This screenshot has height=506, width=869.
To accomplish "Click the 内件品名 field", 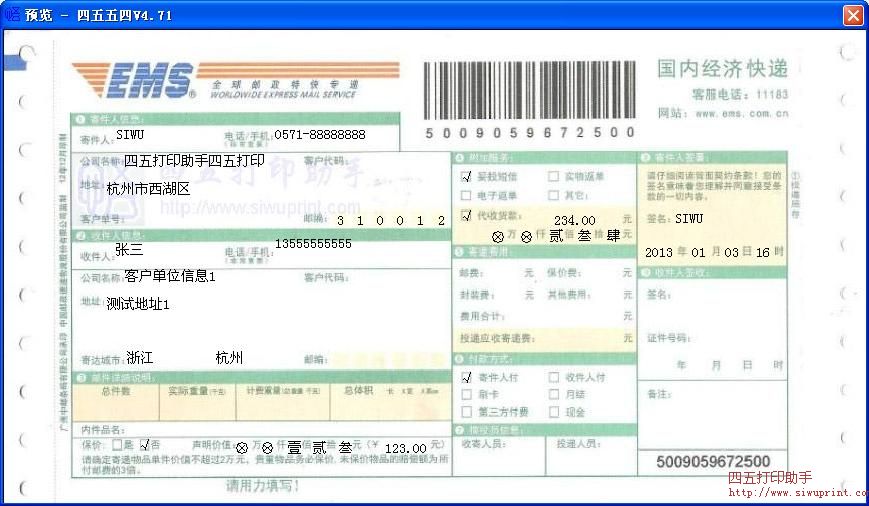I will click(262, 430).
